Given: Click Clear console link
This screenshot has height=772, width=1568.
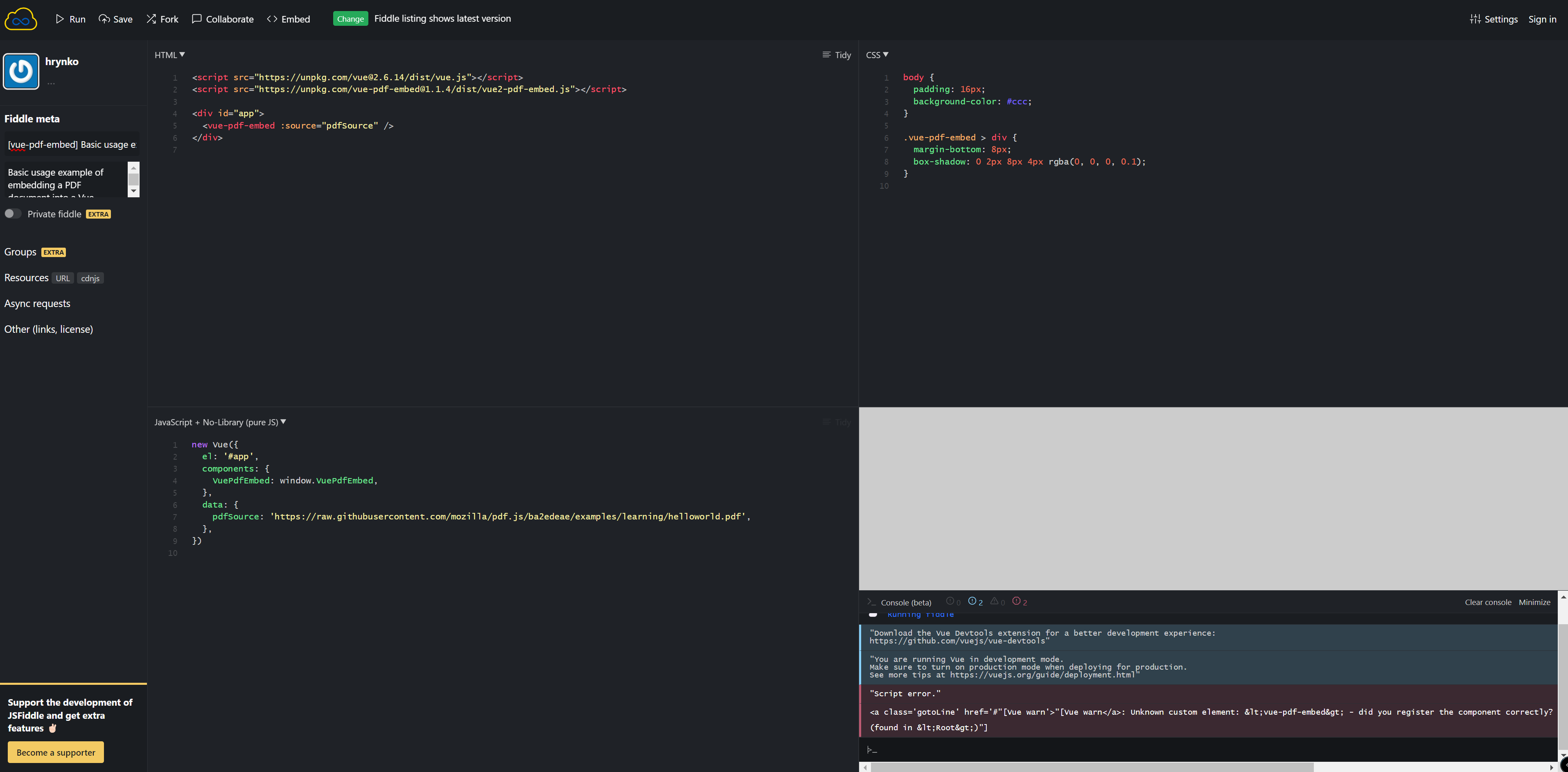Looking at the screenshot, I should [1488, 602].
